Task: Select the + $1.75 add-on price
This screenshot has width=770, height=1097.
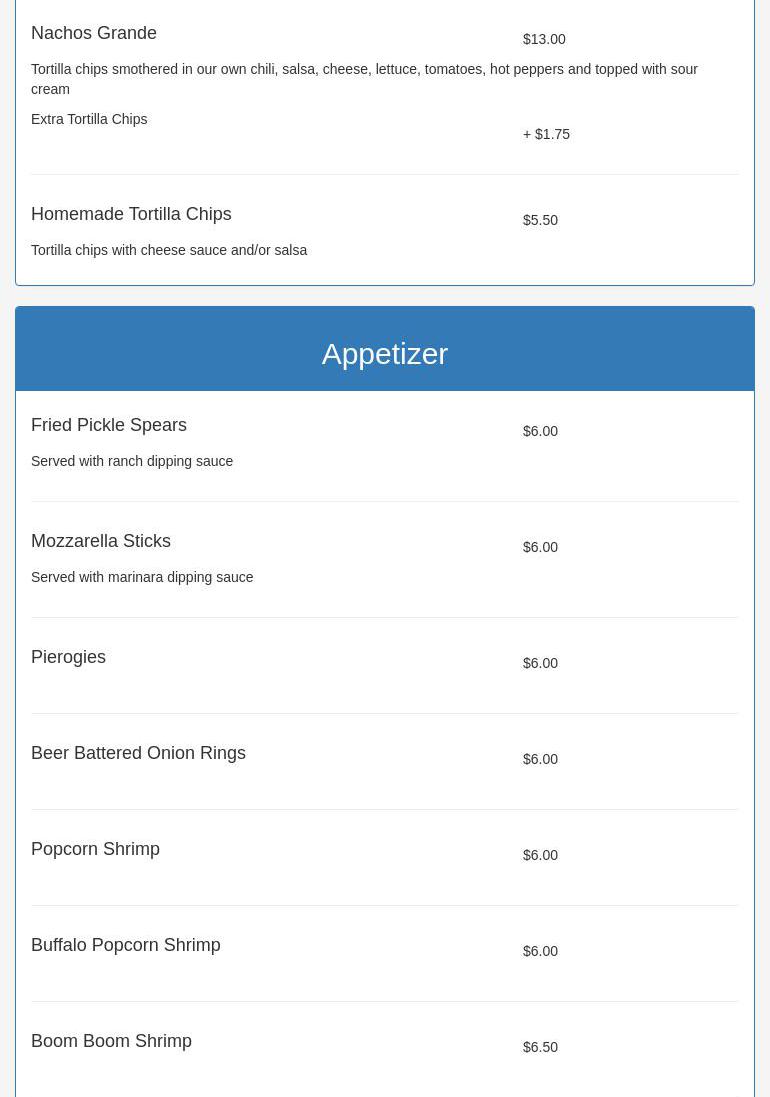Action: point(546,134)
